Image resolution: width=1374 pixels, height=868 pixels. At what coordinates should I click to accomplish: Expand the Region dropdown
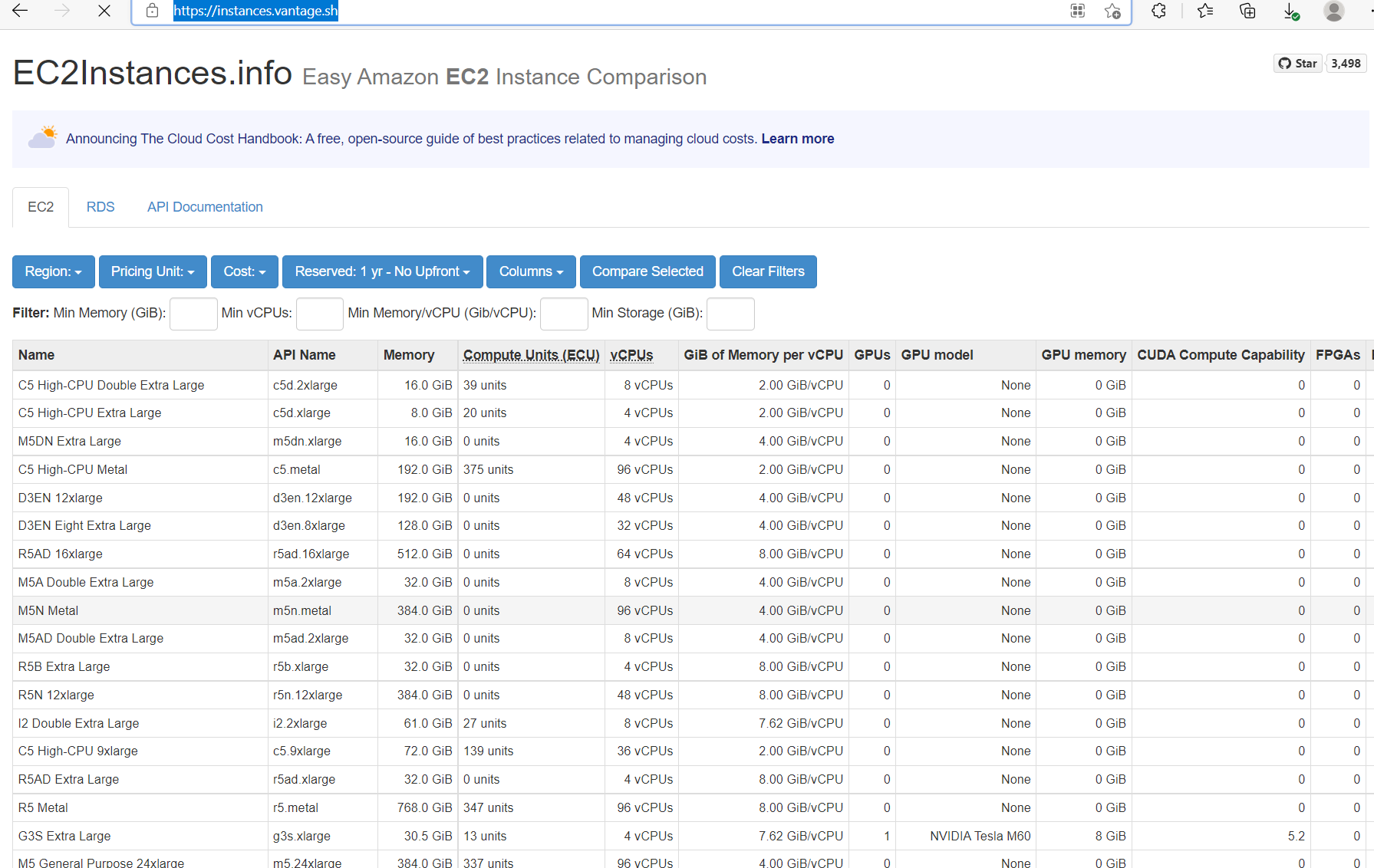tap(54, 271)
